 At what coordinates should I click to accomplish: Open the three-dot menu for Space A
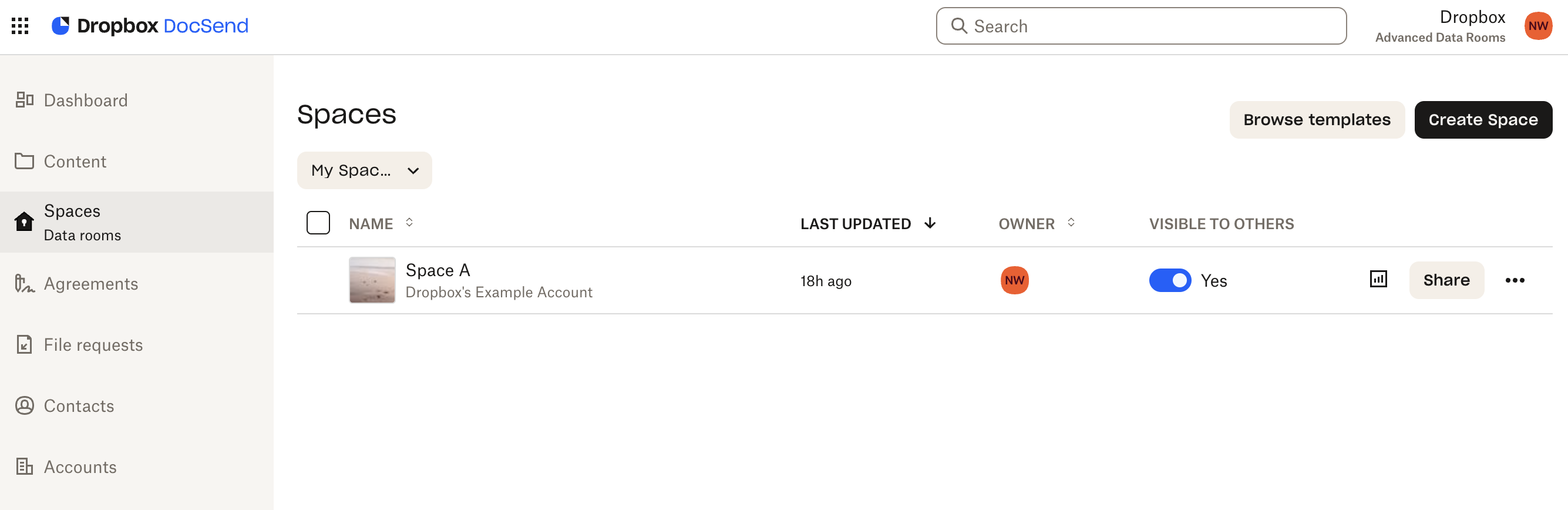1515,280
